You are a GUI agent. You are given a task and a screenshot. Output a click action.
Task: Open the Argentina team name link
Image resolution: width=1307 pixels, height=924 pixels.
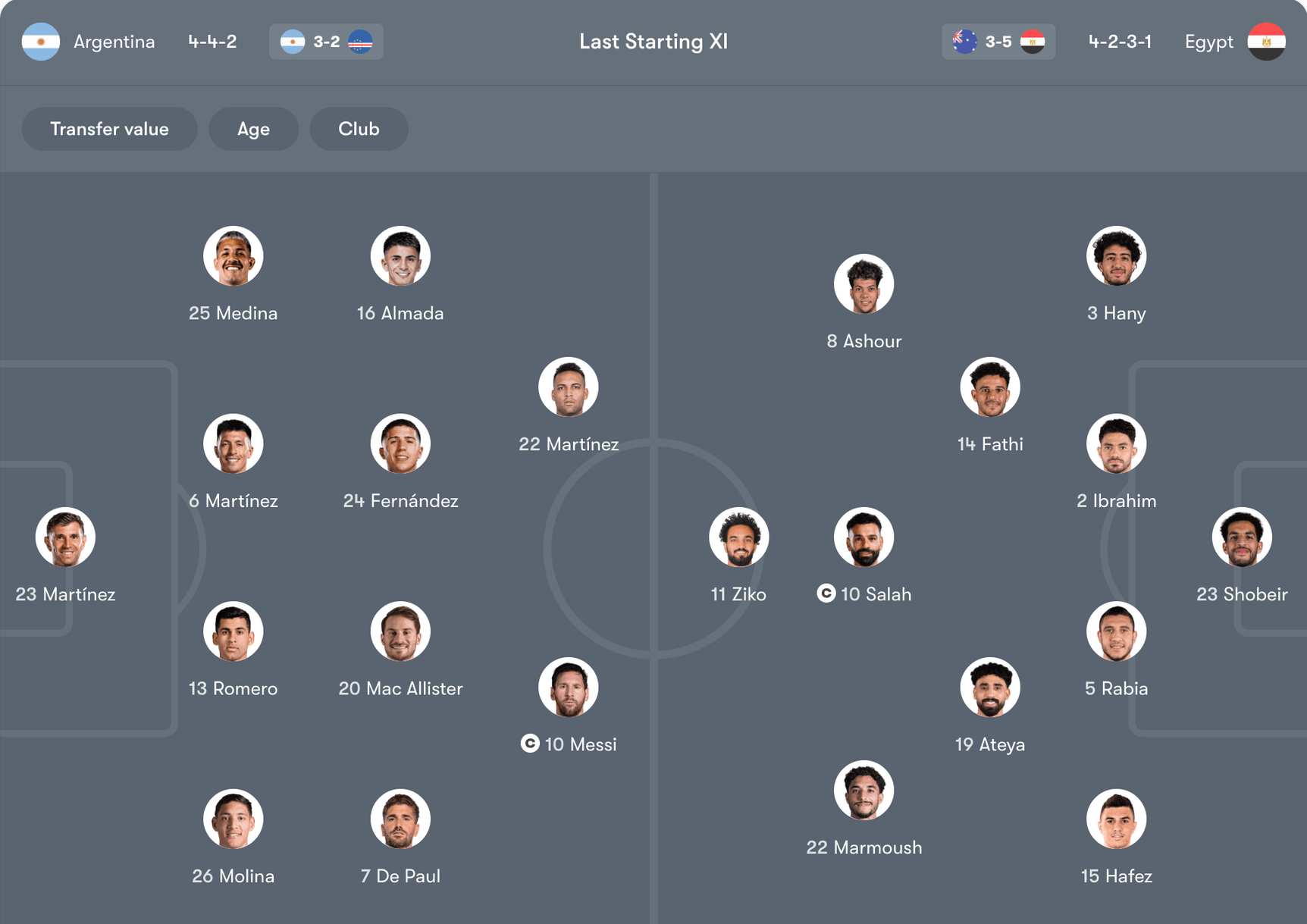click(114, 42)
